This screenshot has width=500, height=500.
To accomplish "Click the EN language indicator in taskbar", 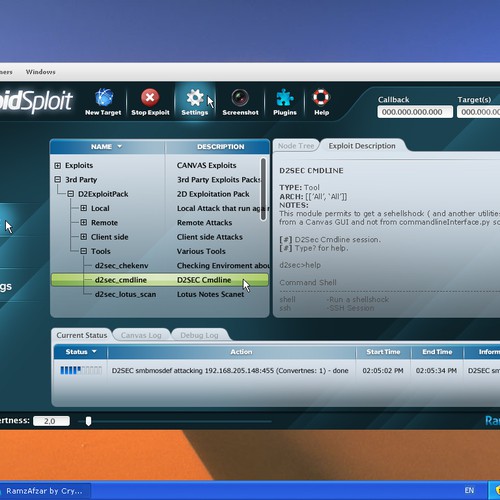I will (x=469, y=490).
